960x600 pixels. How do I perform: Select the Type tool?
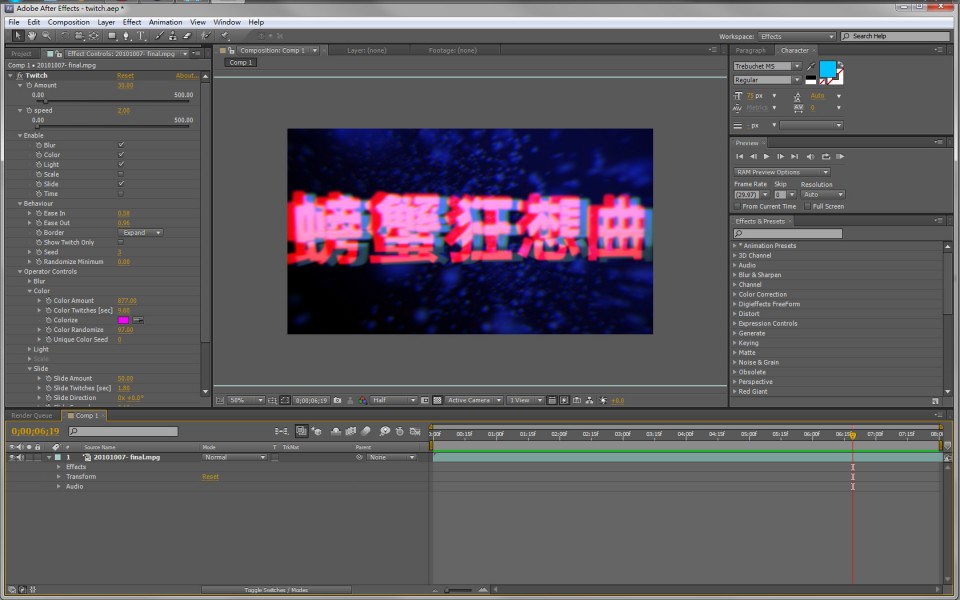click(x=140, y=36)
